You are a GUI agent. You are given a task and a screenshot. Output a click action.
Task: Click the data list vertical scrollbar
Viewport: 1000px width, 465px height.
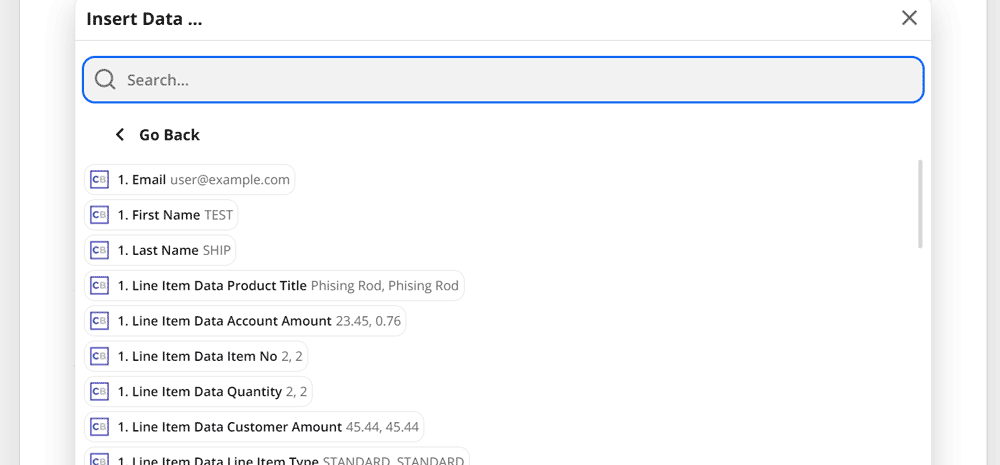[x=920, y=204]
